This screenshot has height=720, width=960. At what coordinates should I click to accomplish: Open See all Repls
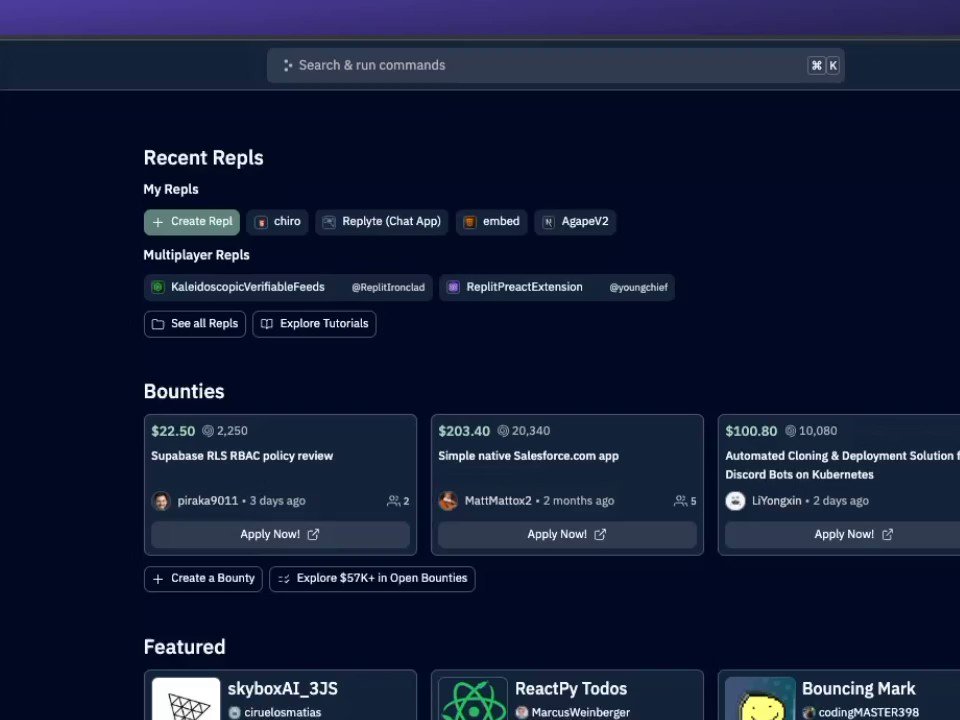(195, 324)
